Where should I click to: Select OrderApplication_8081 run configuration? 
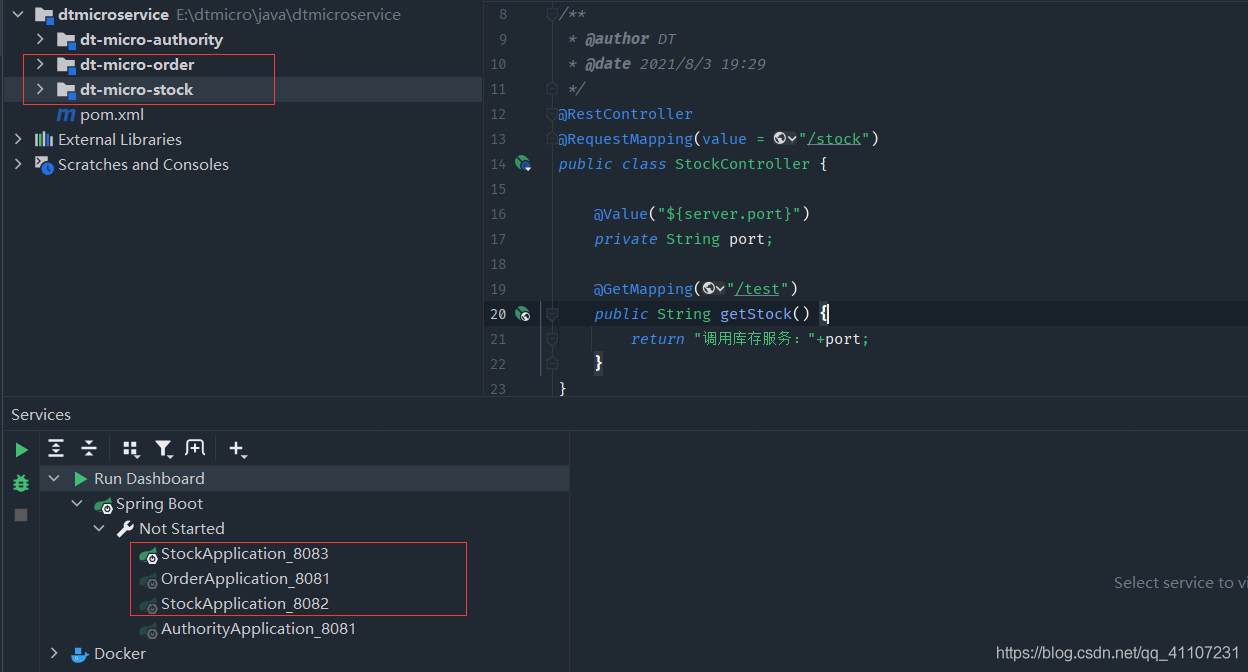tap(245, 578)
